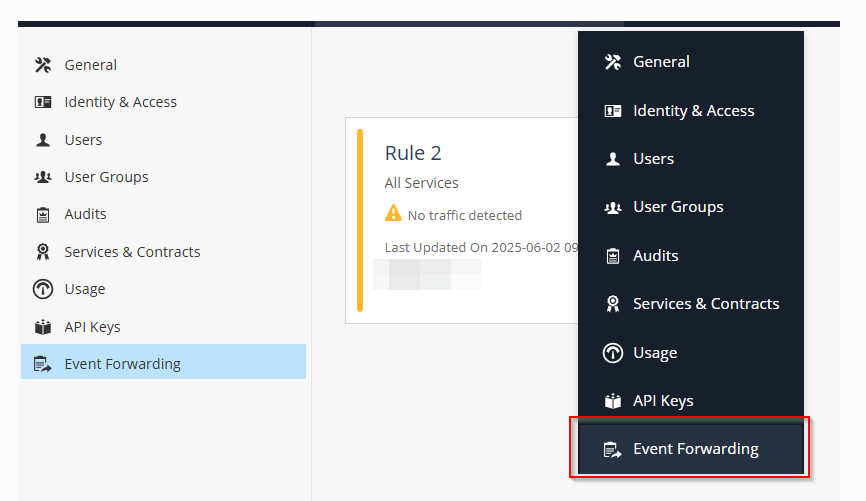Image resolution: width=866 pixels, height=501 pixels.
Task: Open User Groups from the dark menu
Action: [677, 207]
